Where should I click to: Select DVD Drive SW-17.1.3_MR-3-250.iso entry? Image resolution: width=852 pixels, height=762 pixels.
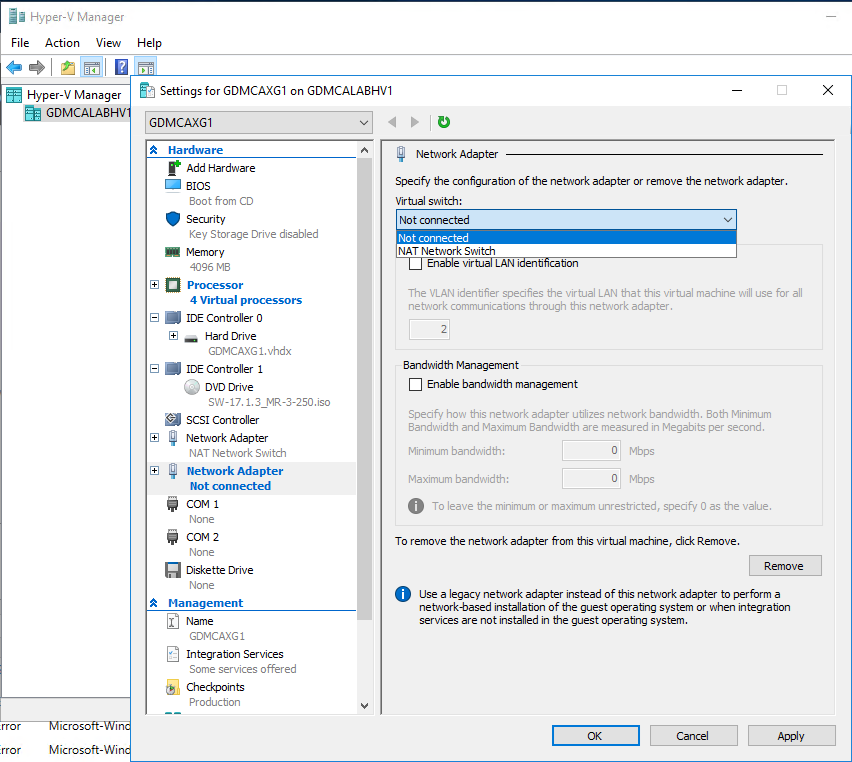269,402
